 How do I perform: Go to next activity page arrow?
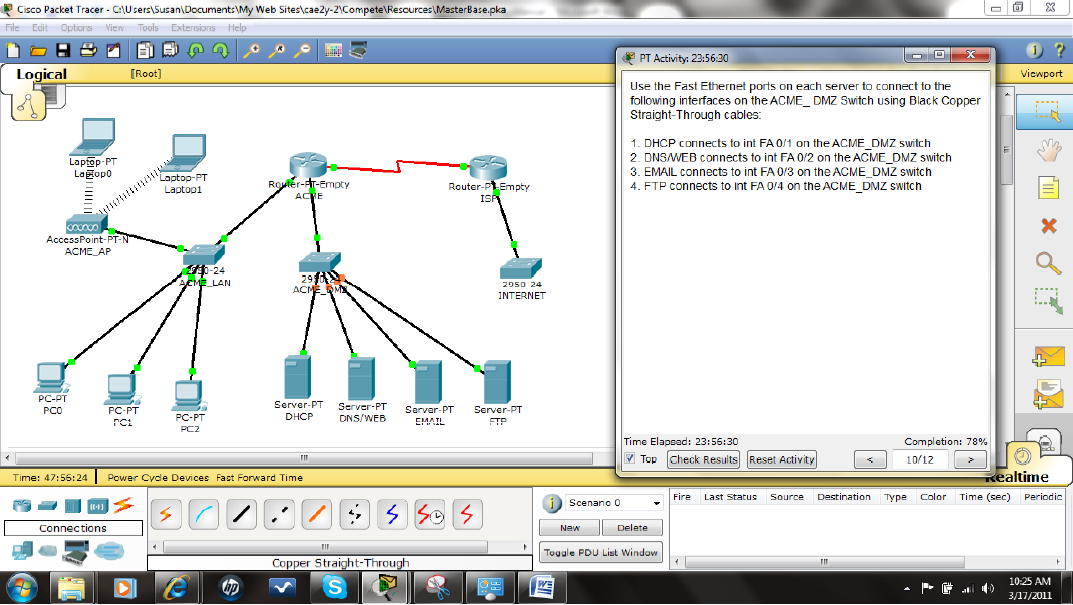[x=970, y=460]
